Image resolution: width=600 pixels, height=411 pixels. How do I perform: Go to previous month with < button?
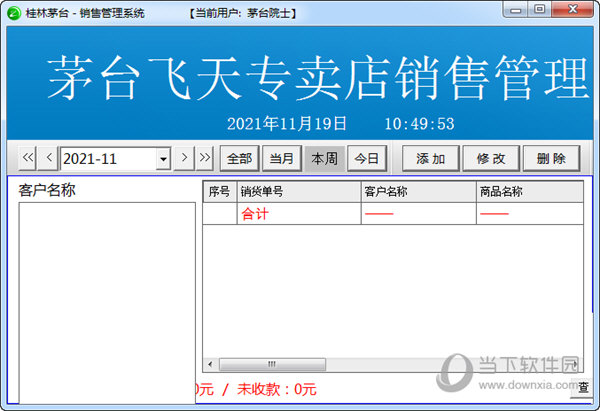click(49, 158)
